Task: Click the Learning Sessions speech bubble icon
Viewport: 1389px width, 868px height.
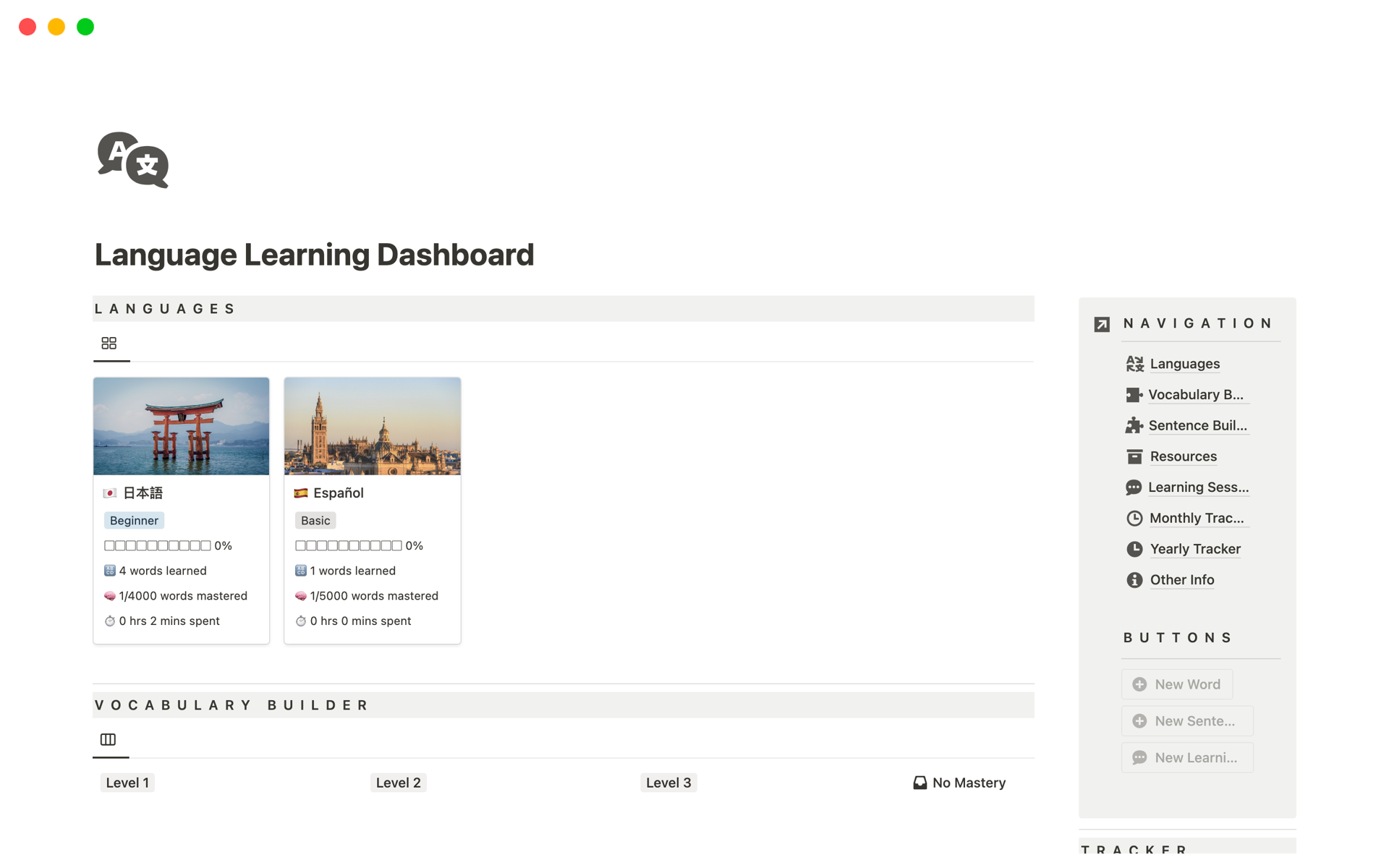Action: pyautogui.click(x=1134, y=487)
